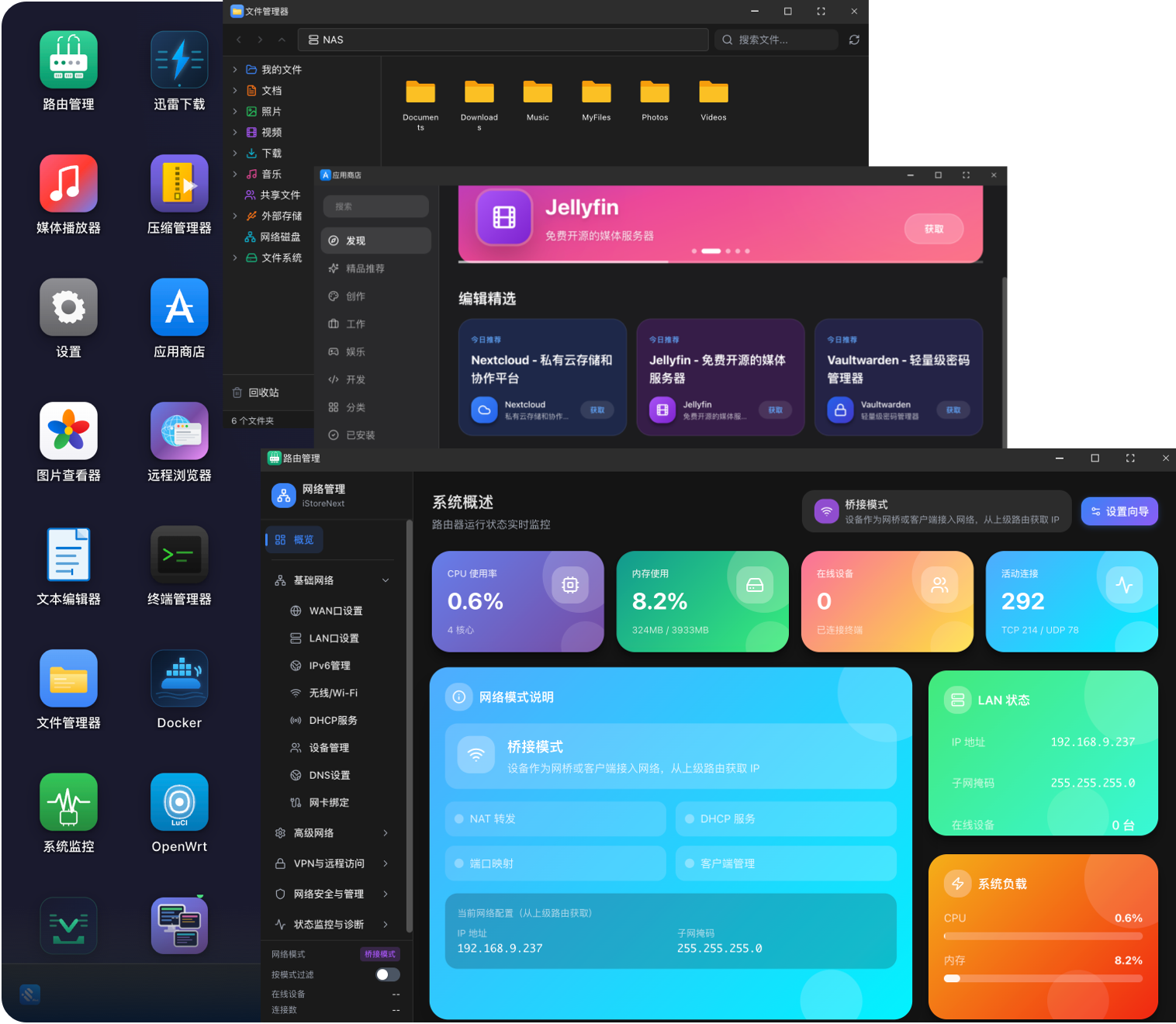
Task: Click 获取 on the Jellyfin banner
Action: point(934,229)
